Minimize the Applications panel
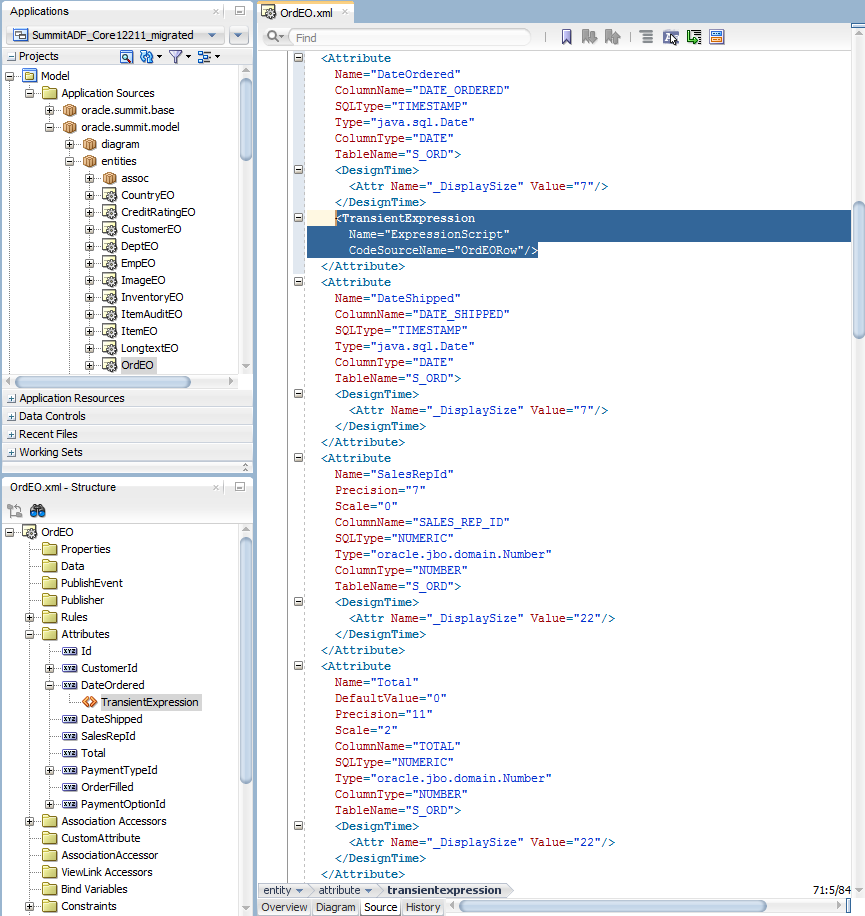 click(240, 11)
